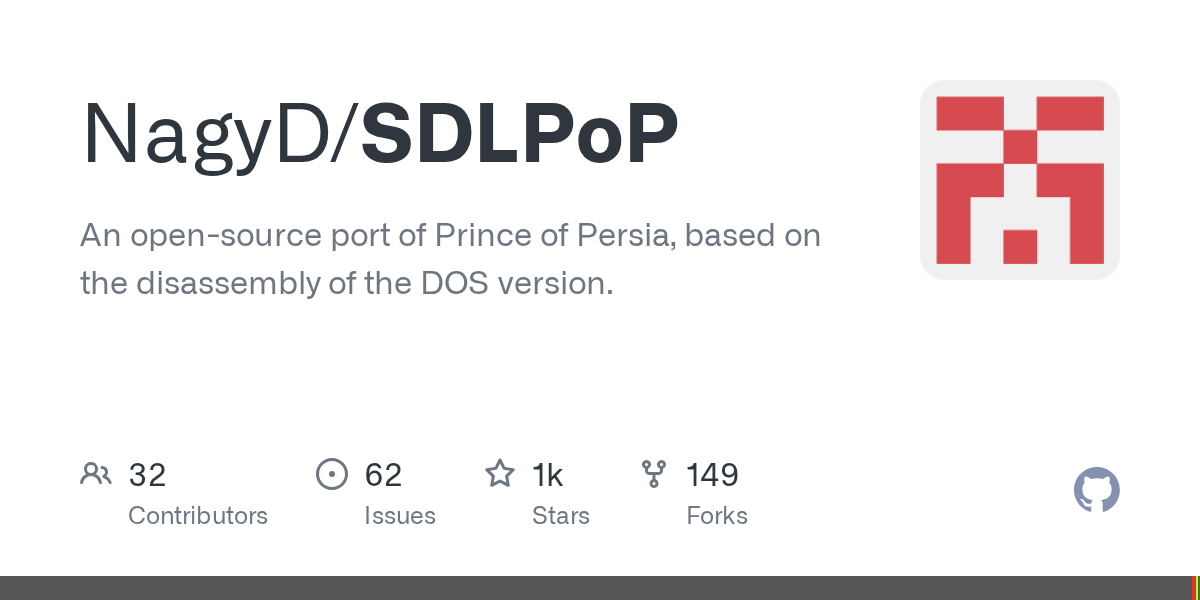Click the Forks branch icon
The width and height of the screenshot is (1200, 600).
point(654,474)
